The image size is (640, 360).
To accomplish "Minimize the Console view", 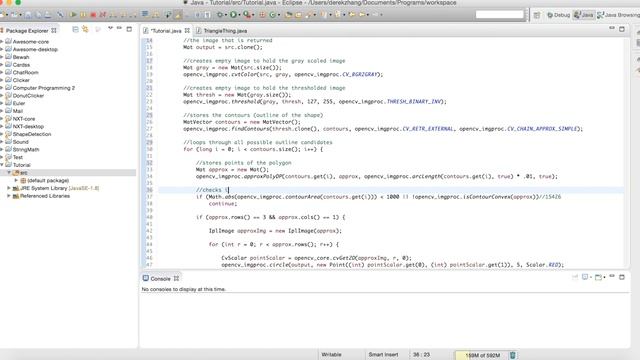I will pyautogui.click(x=612, y=276).
